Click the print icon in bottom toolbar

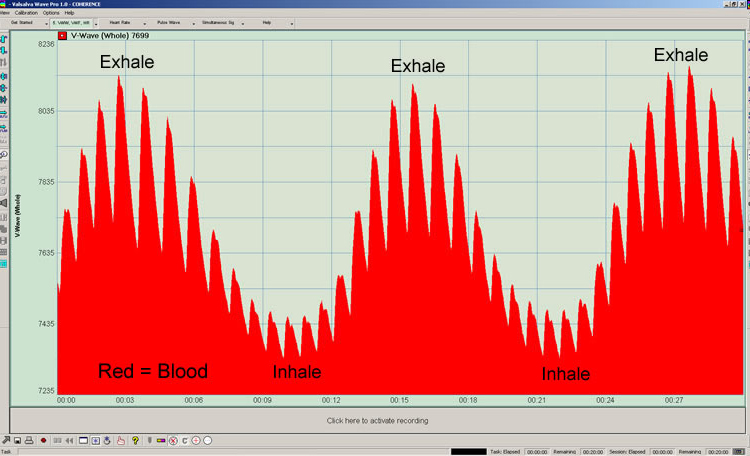30,441
